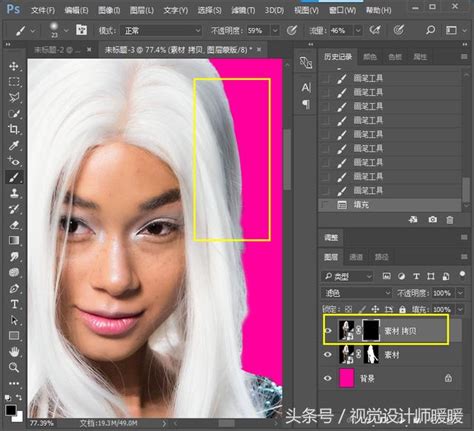This screenshot has width=474, height=431.
Task: Select the Zoom magnifier tool
Action: coord(14,368)
